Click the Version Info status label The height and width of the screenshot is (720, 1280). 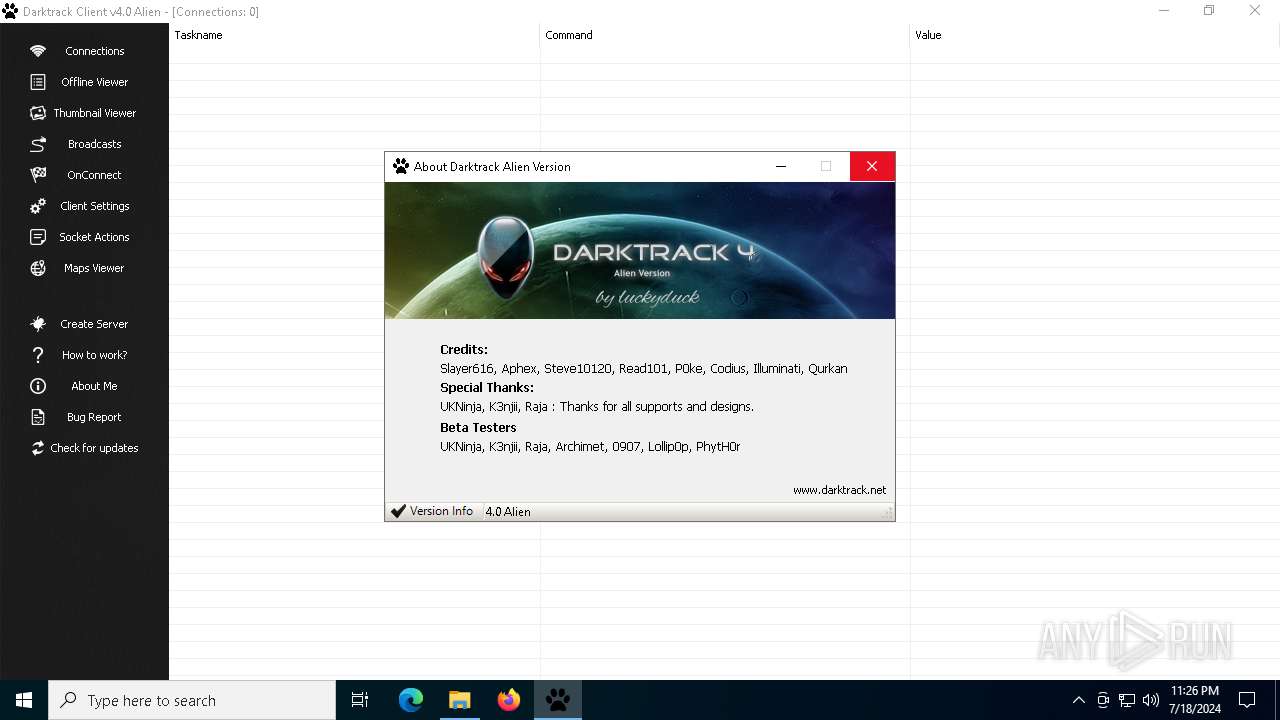[x=441, y=511]
